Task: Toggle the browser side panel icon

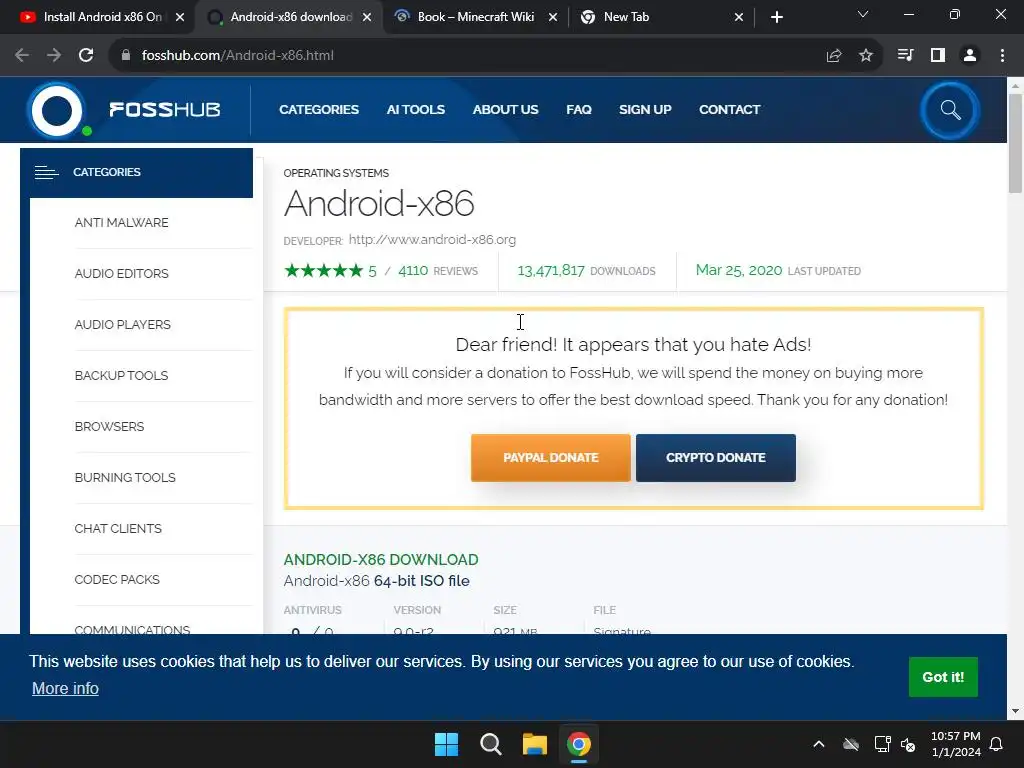Action: [x=938, y=56]
